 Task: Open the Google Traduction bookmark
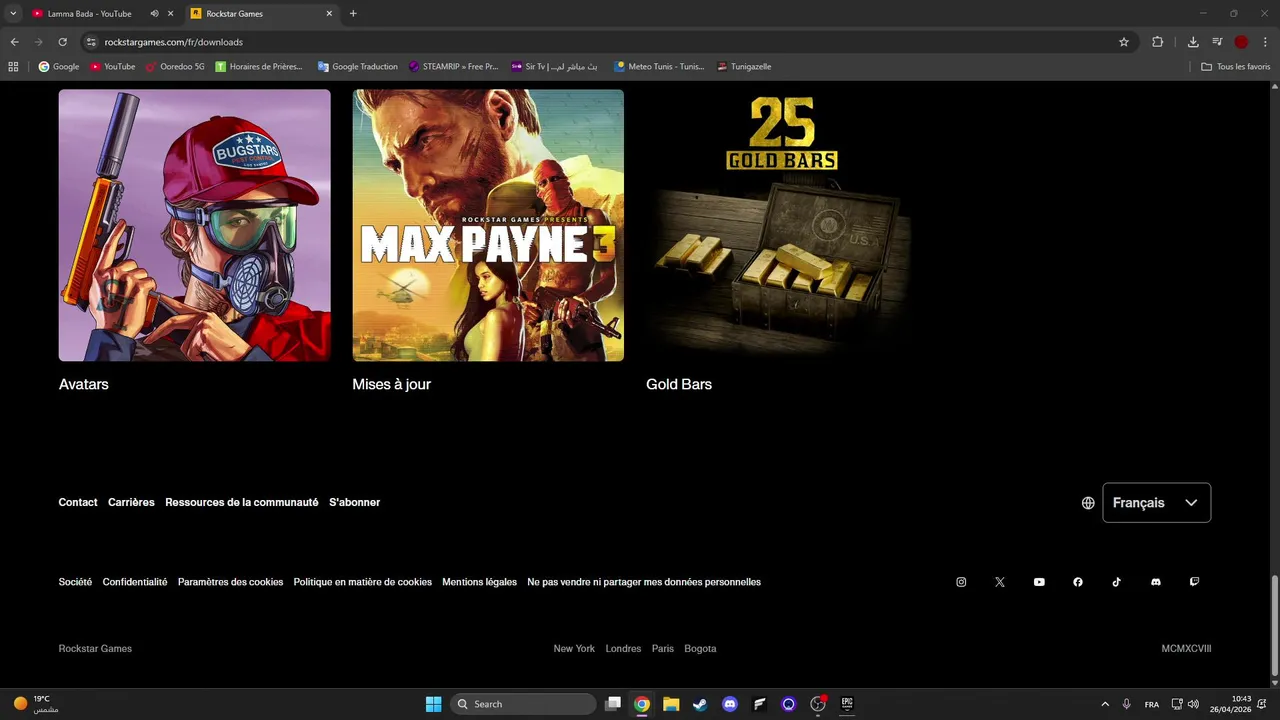coord(357,67)
